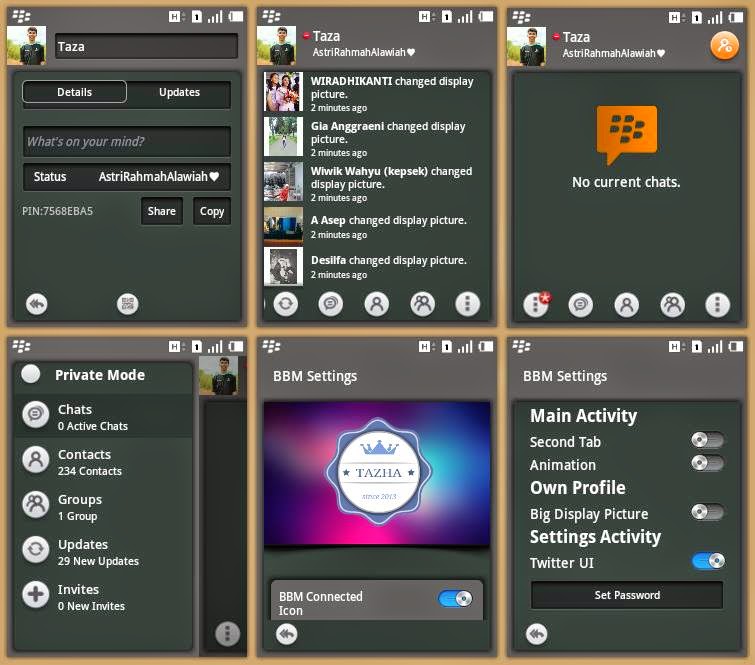
Task: Tap Invites plus icon in Private Mode side menu
Action: pos(36,595)
